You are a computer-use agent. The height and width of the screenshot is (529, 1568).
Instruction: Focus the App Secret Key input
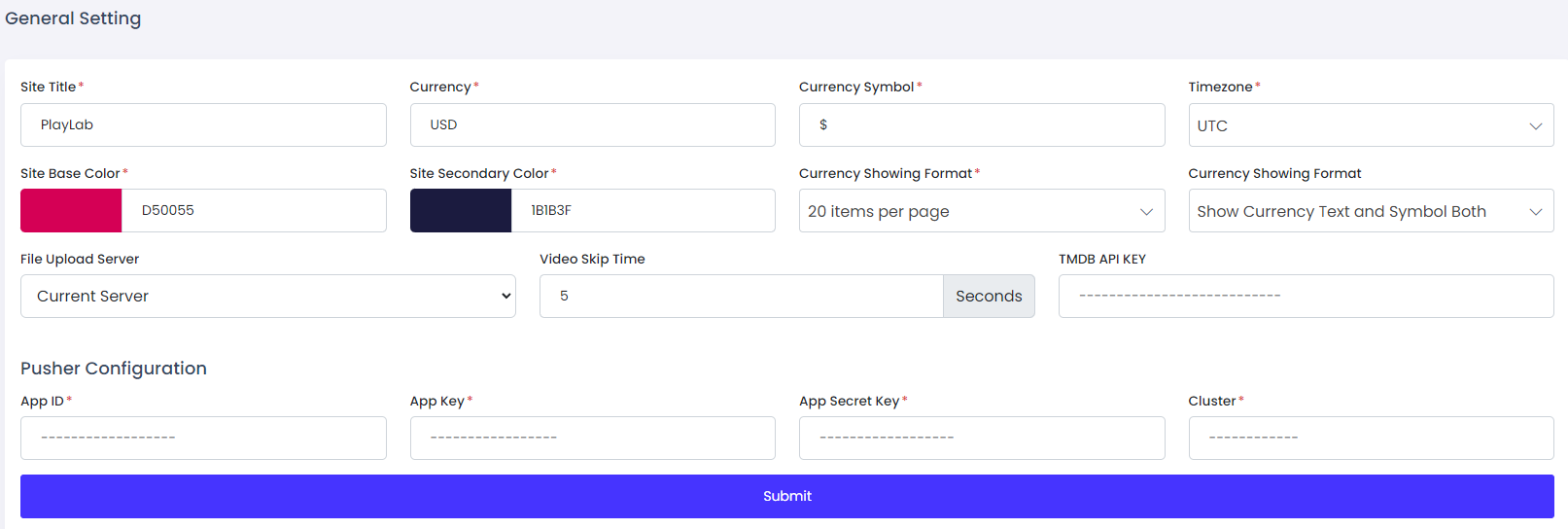pos(982,439)
